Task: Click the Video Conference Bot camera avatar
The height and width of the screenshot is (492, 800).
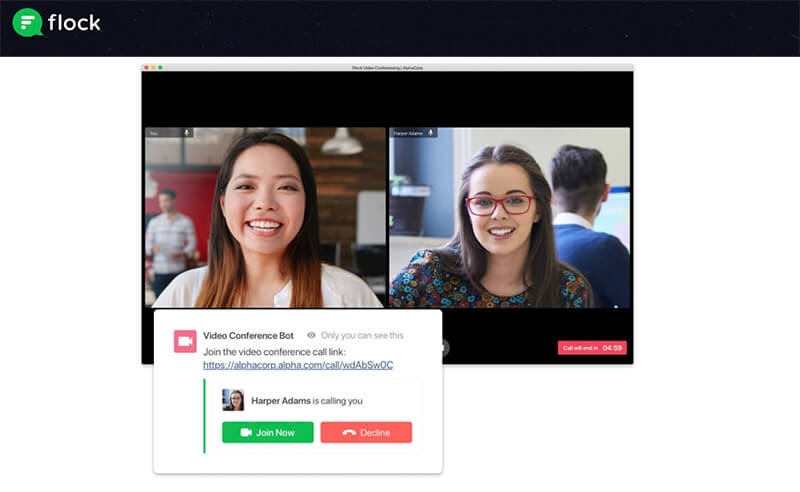Action: point(185,341)
